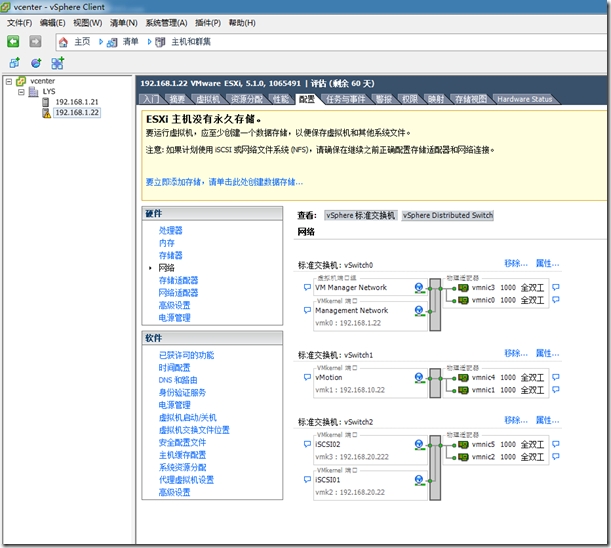This screenshot has width=611, height=548.
Task: Click 移除 for vSwitch1
Action: pyautogui.click(x=516, y=354)
